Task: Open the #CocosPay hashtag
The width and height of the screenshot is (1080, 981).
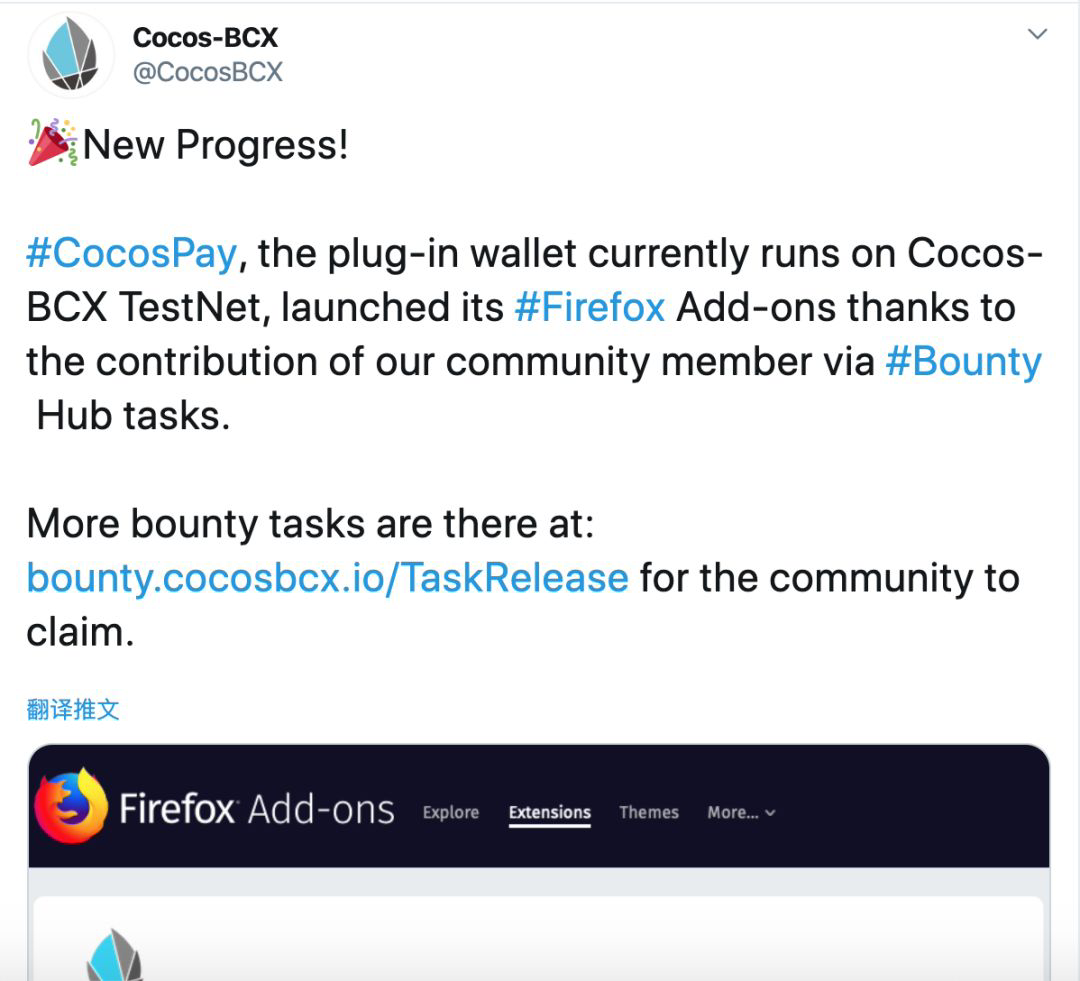Action: [x=132, y=253]
